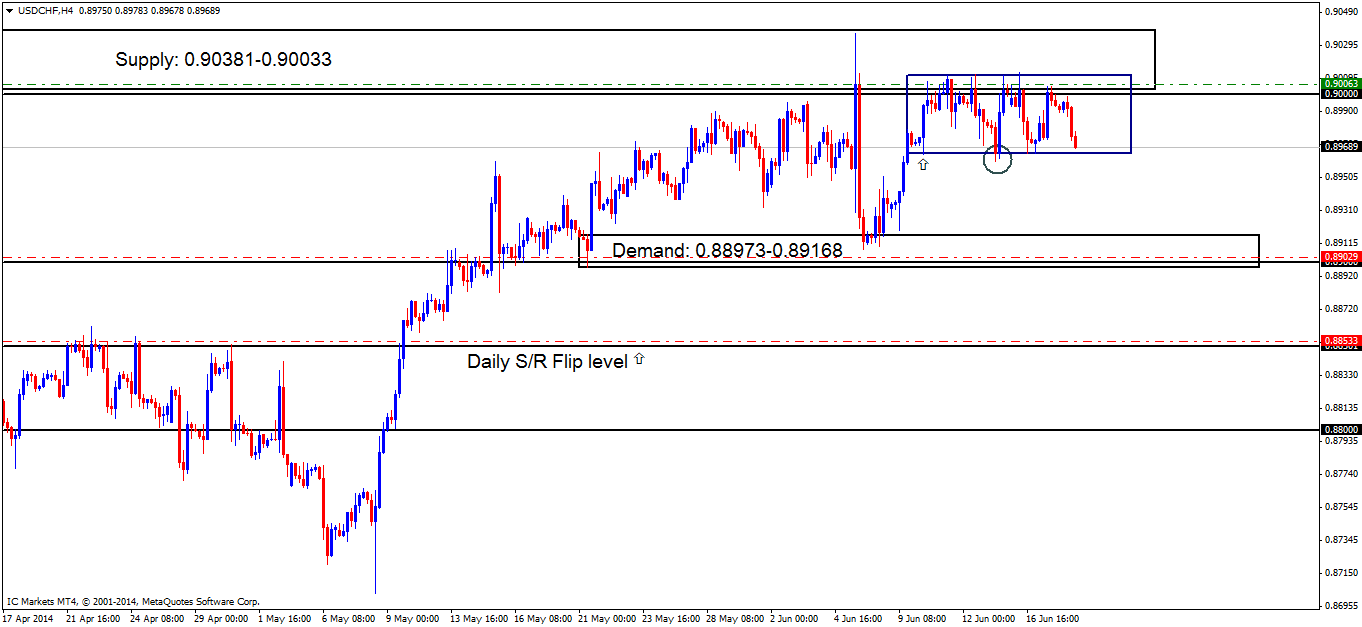Click the 16 Jun 16:00 time label

1052,619
